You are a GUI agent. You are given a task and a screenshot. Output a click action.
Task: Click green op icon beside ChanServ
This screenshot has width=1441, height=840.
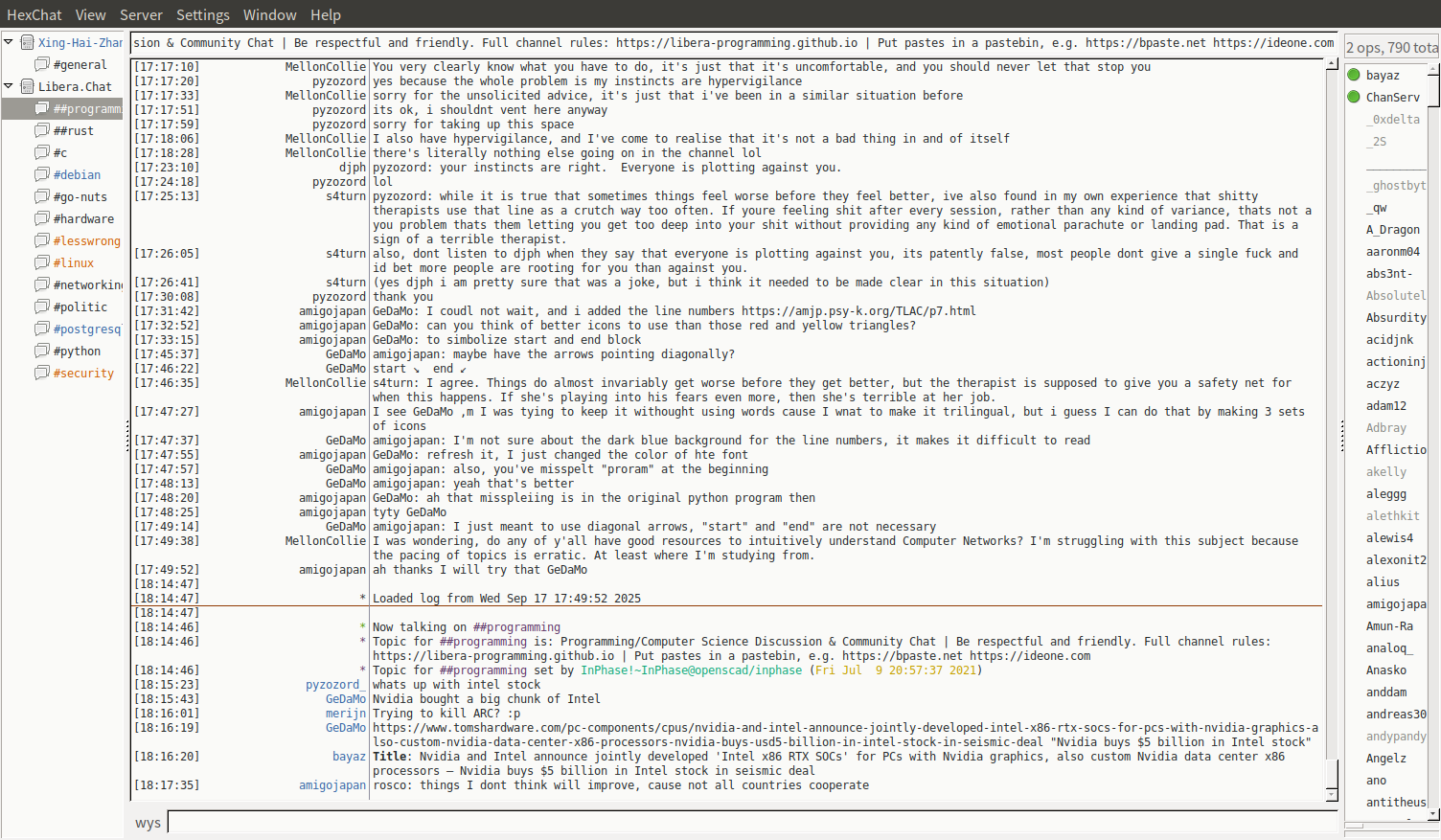click(1354, 97)
